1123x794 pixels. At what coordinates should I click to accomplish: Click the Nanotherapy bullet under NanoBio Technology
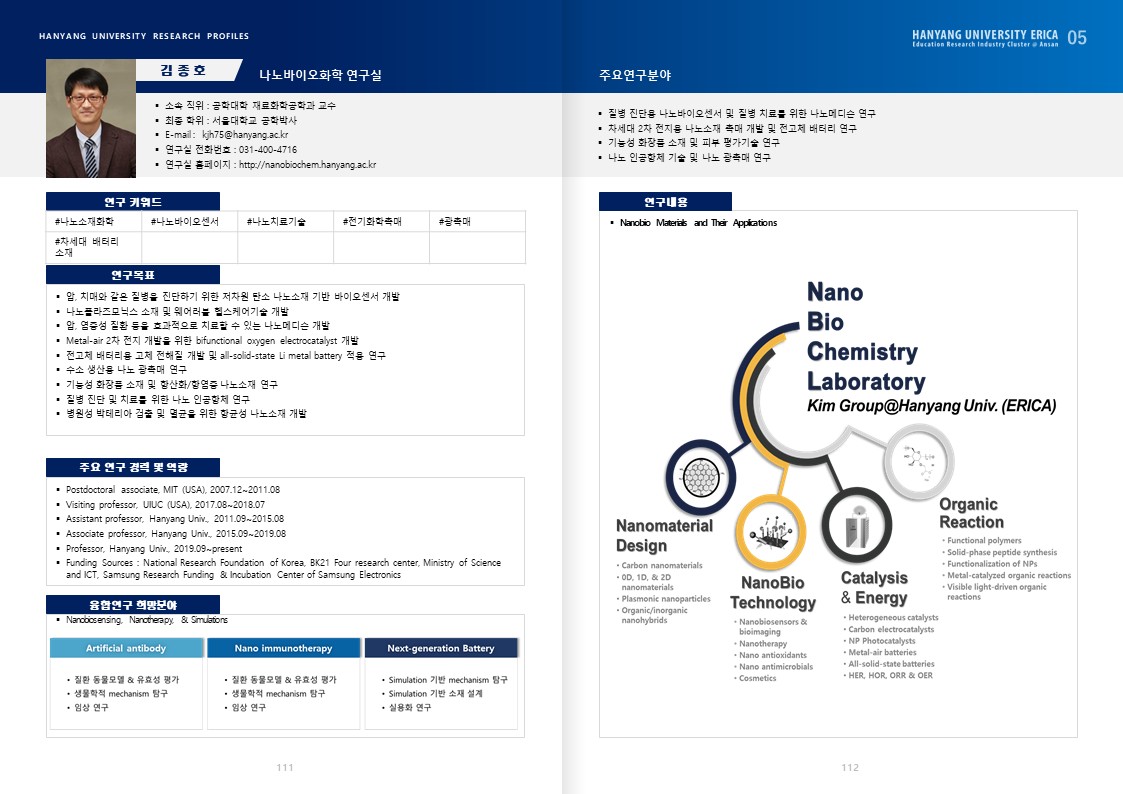point(763,644)
